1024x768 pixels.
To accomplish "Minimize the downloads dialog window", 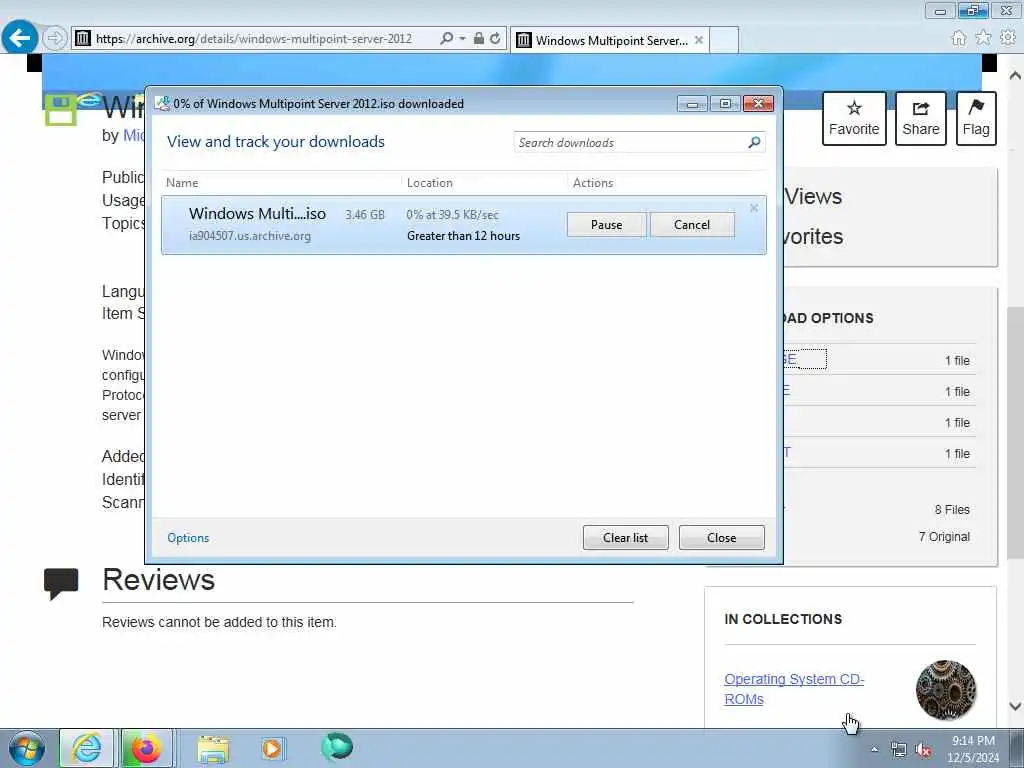I will pos(692,103).
